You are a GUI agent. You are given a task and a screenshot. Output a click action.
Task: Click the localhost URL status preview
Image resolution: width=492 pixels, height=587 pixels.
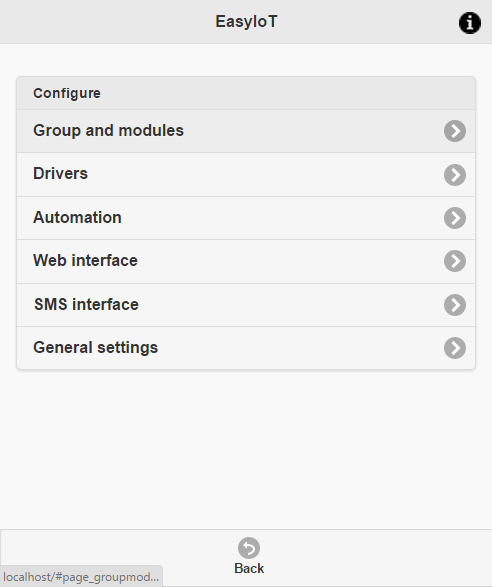click(x=81, y=577)
